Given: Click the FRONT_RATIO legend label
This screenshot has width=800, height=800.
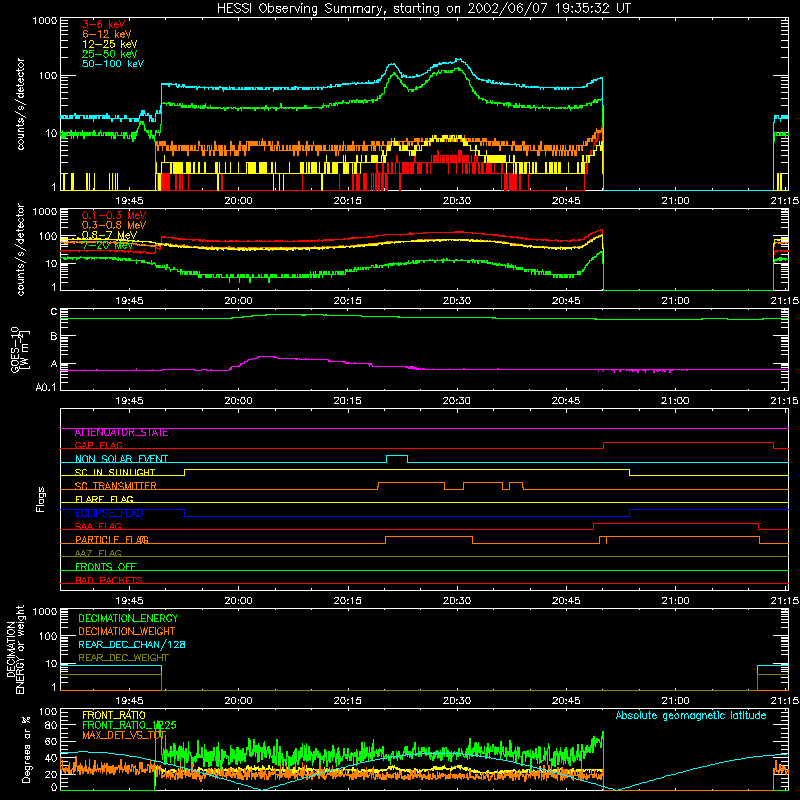Looking at the screenshot, I should pyautogui.click(x=114, y=715).
